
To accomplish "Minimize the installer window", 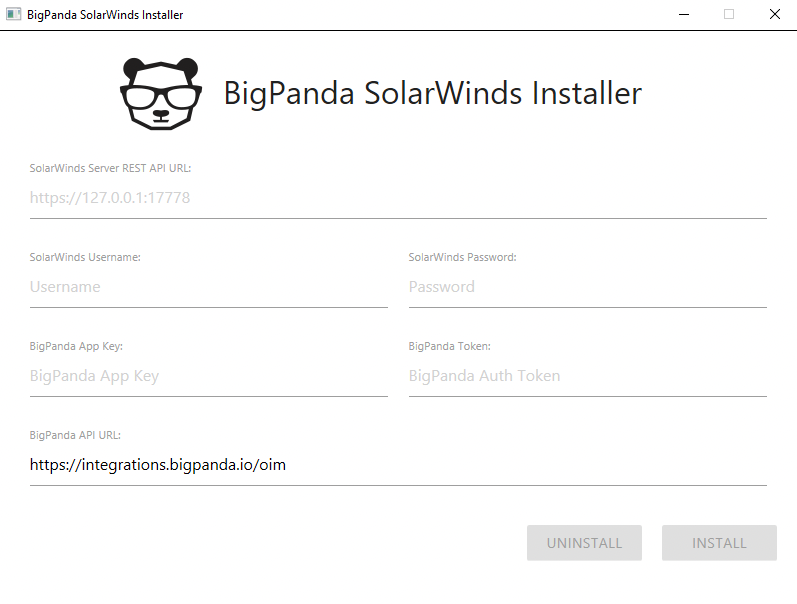I will (x=683, y=15).
